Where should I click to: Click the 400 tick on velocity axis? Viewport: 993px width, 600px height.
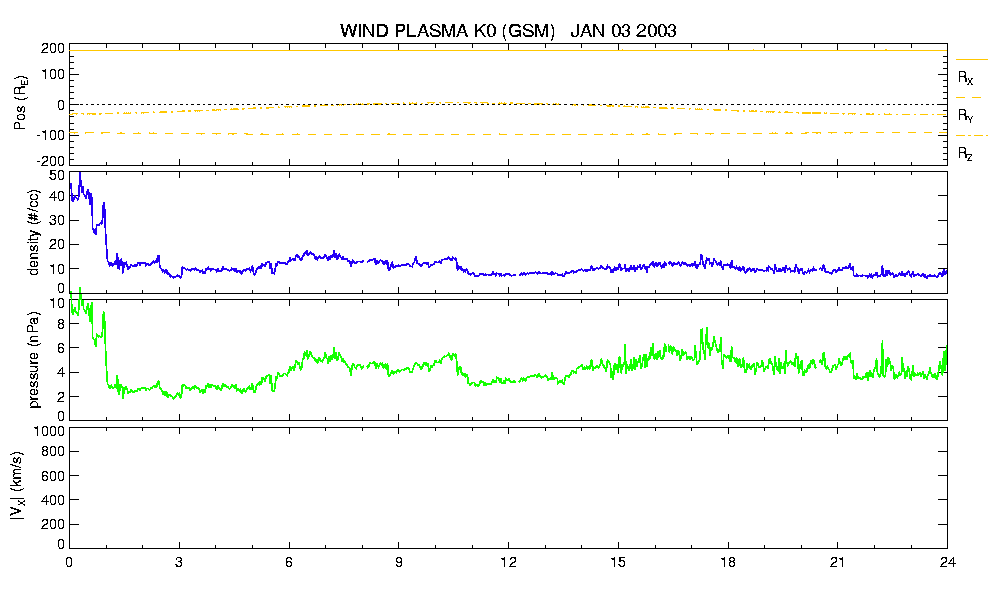pyautogui.click(x=53, y=500)
